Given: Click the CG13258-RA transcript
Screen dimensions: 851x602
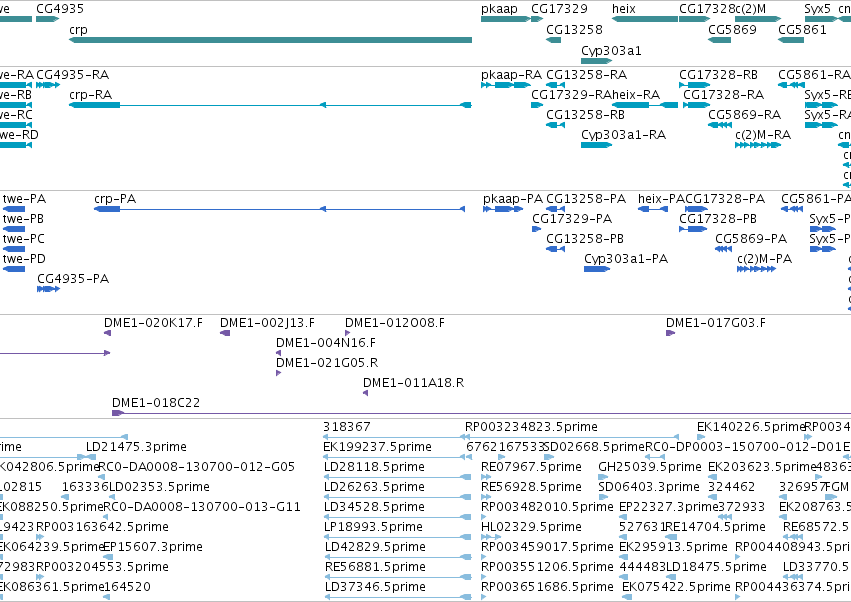Looking at the screenshot, I should point(555,85).
